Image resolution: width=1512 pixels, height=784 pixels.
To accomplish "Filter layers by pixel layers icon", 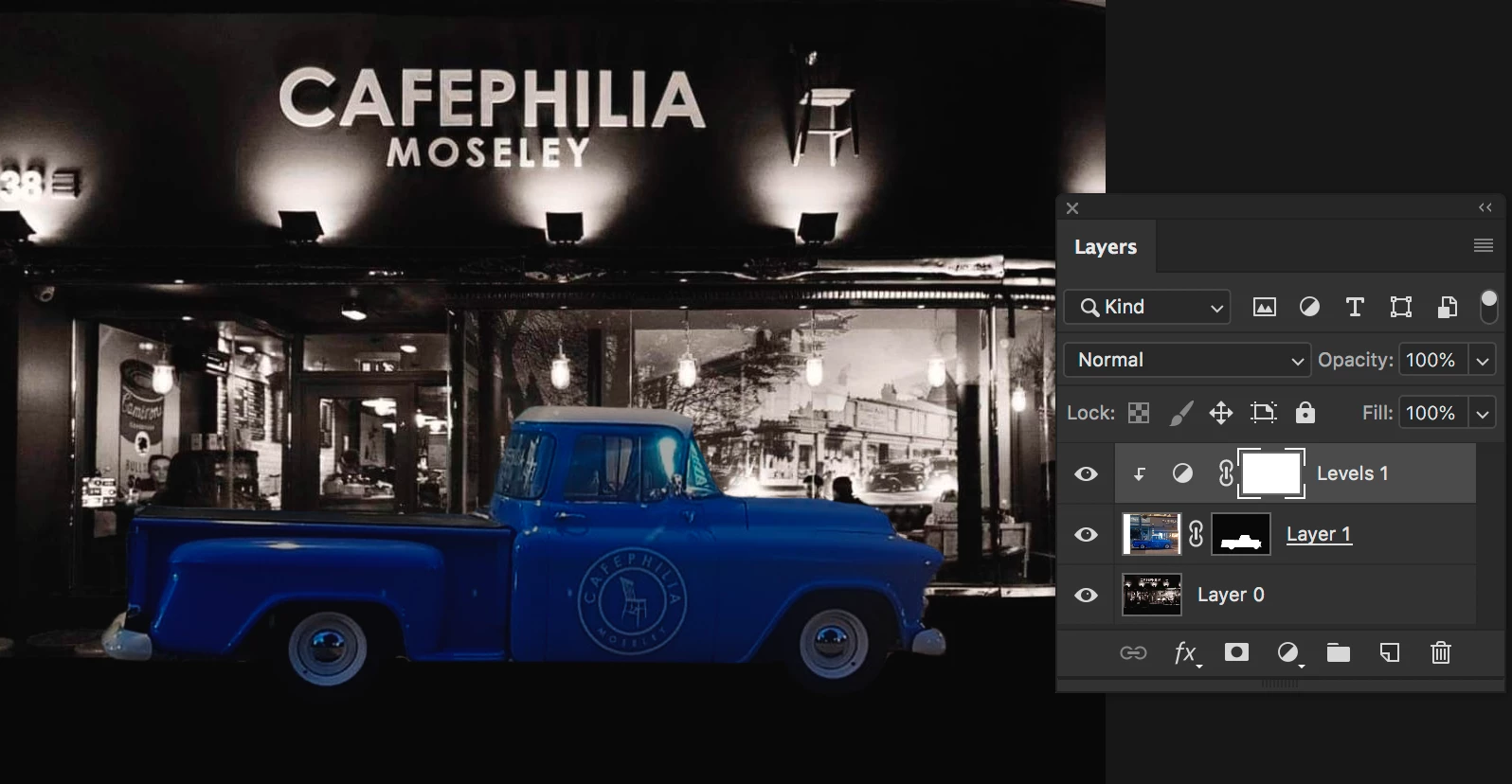I will point(1264,307).
